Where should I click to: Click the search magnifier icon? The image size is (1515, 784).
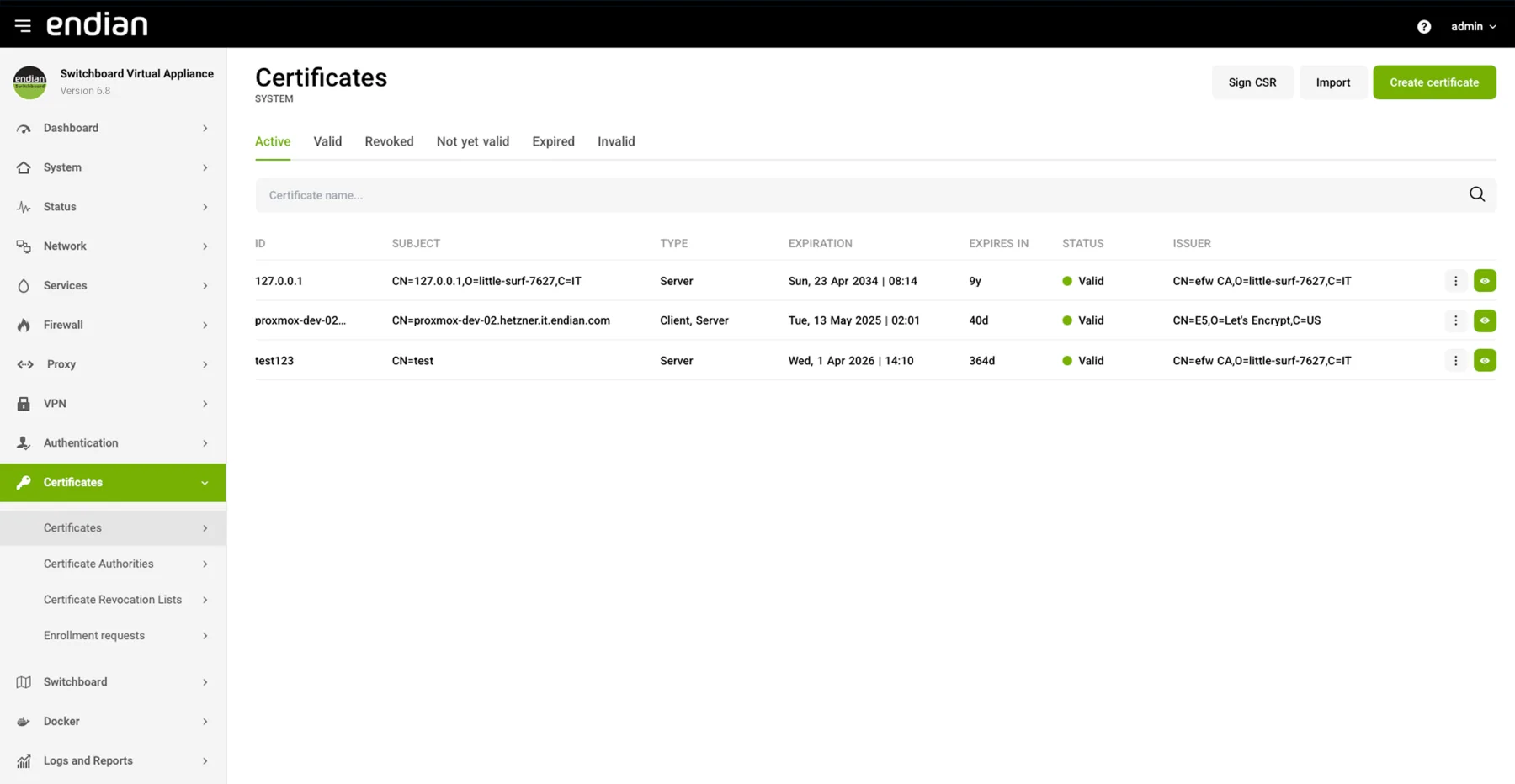(1476, 194)
